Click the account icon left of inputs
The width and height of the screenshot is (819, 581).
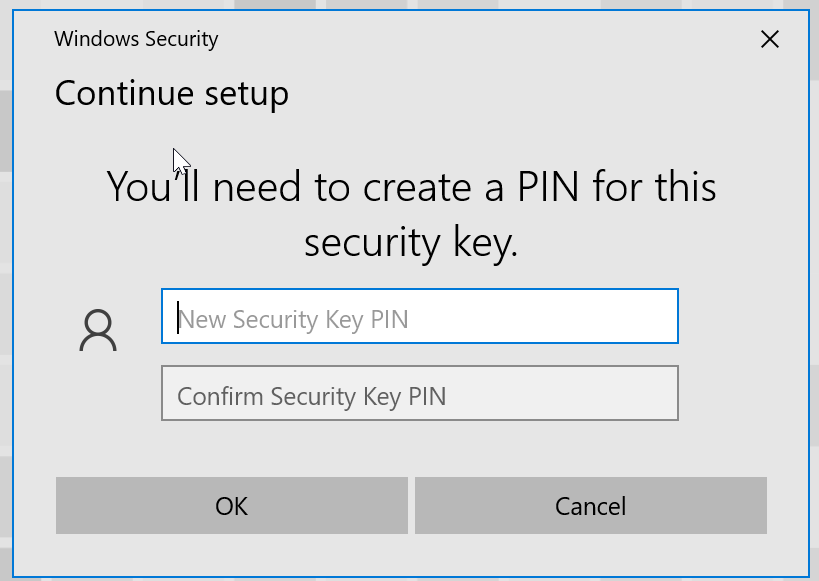98,331
